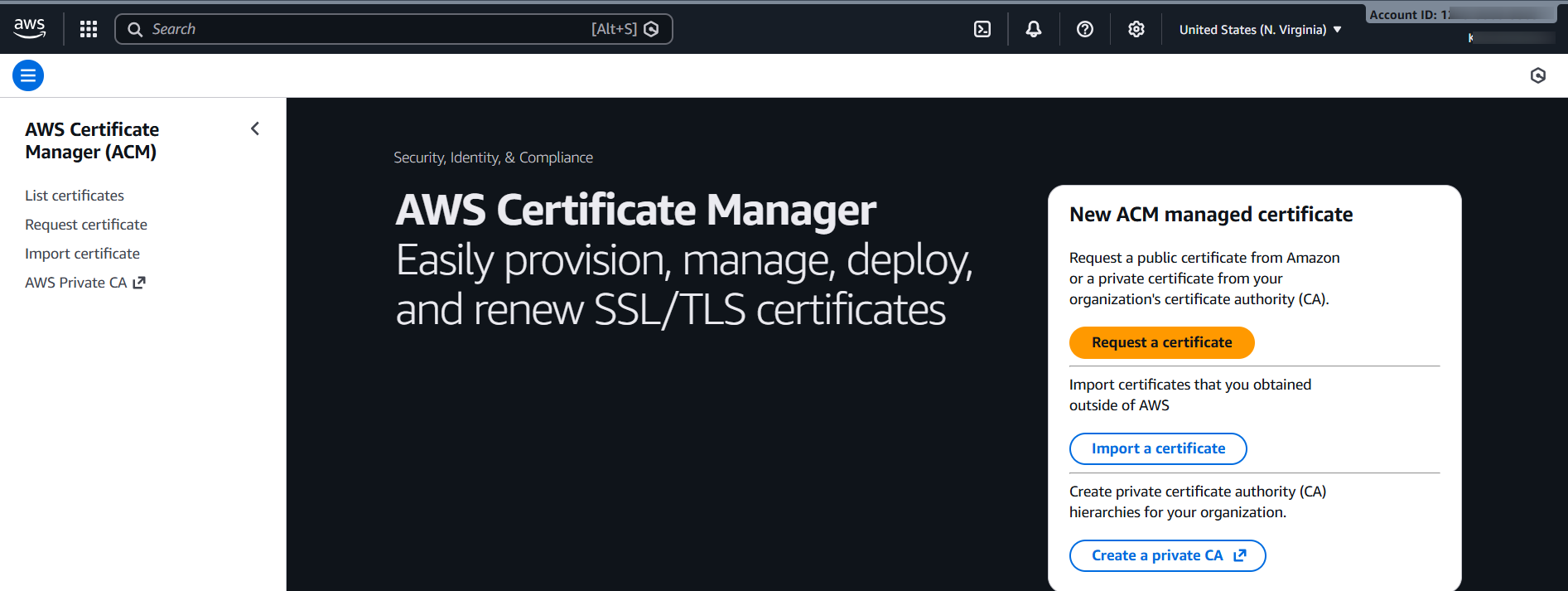Click the AWS Certificate Manager main title

[x=635, y=210]
